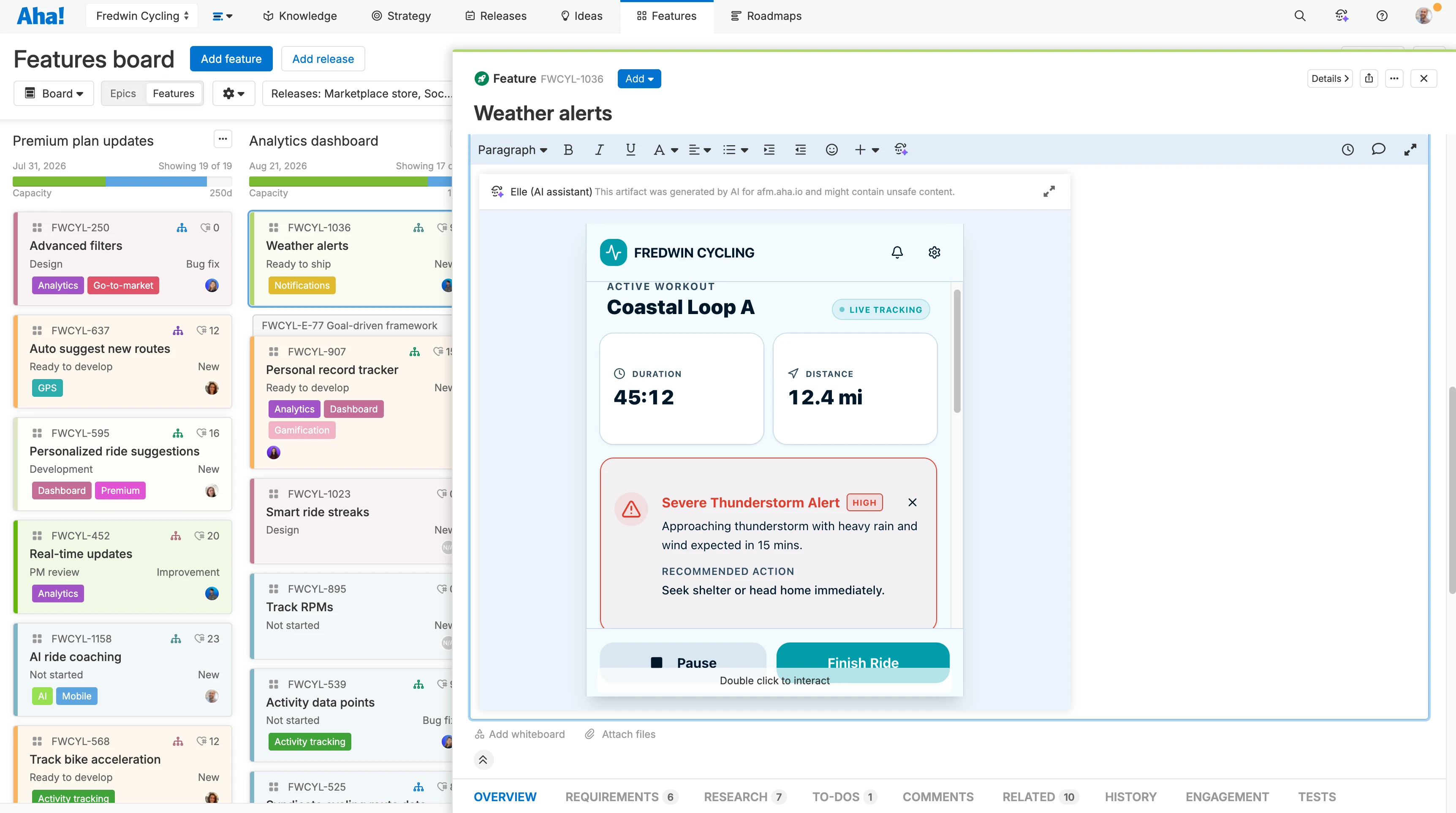Close the feature details drawer

[1424, 79]
